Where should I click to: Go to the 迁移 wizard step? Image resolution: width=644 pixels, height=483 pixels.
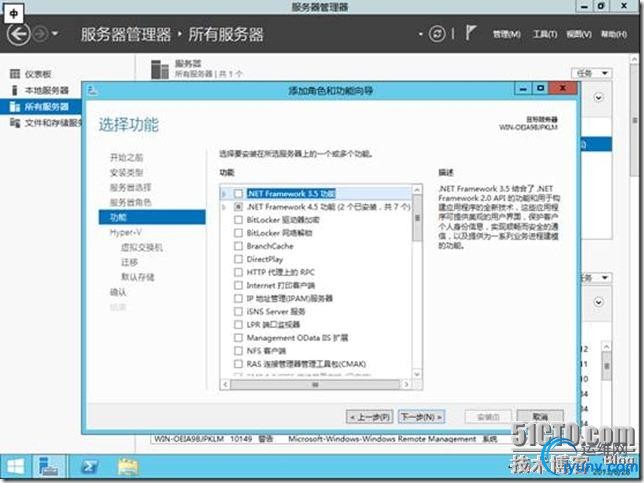pyautogui.click(x=129, y=262)
